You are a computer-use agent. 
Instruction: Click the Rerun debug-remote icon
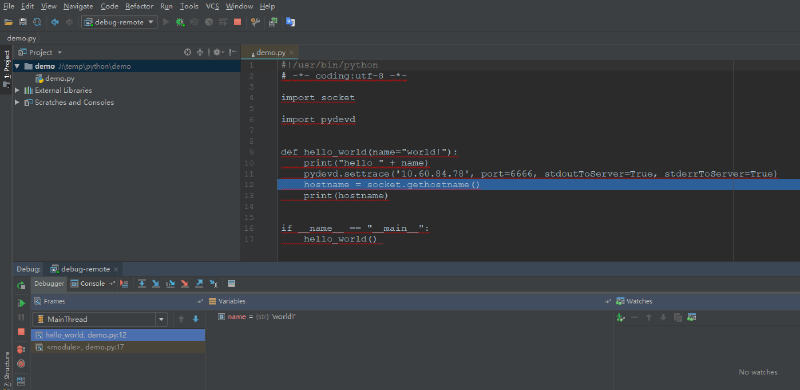pos(21,285)
